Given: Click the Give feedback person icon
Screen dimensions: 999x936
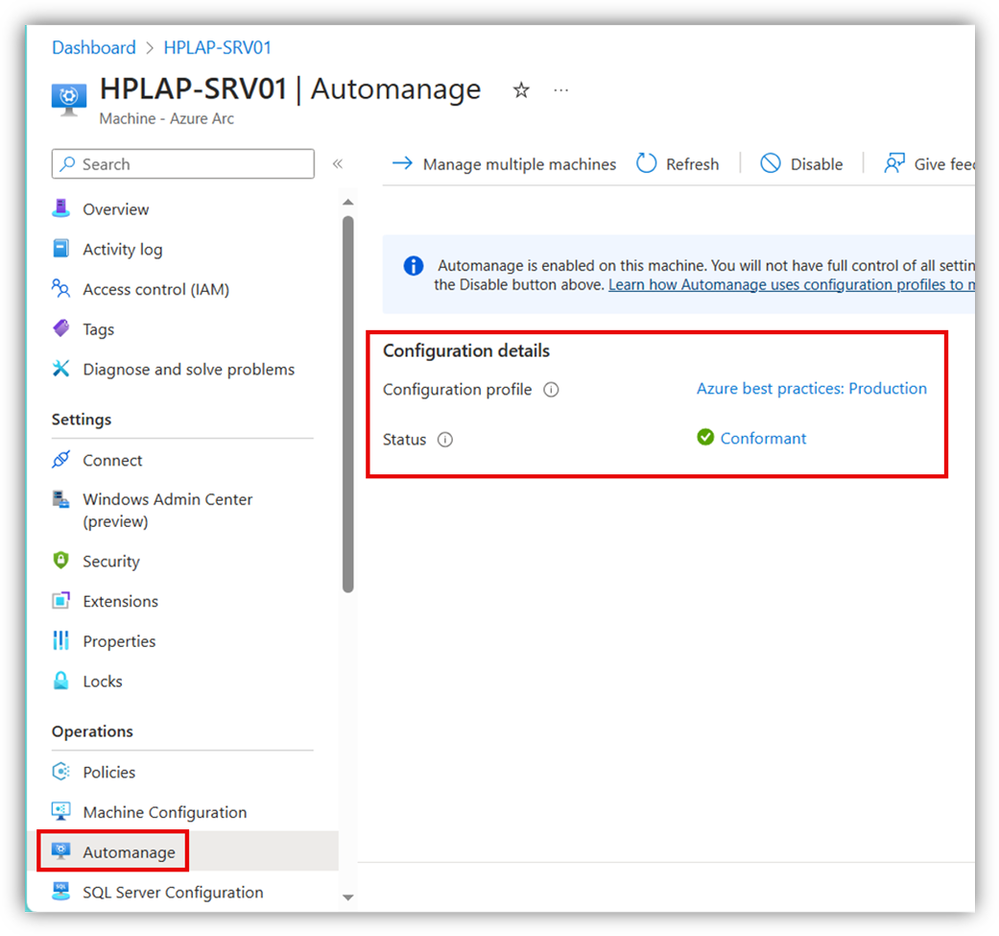Looking at the screenshot, I should tap(894, 163).
